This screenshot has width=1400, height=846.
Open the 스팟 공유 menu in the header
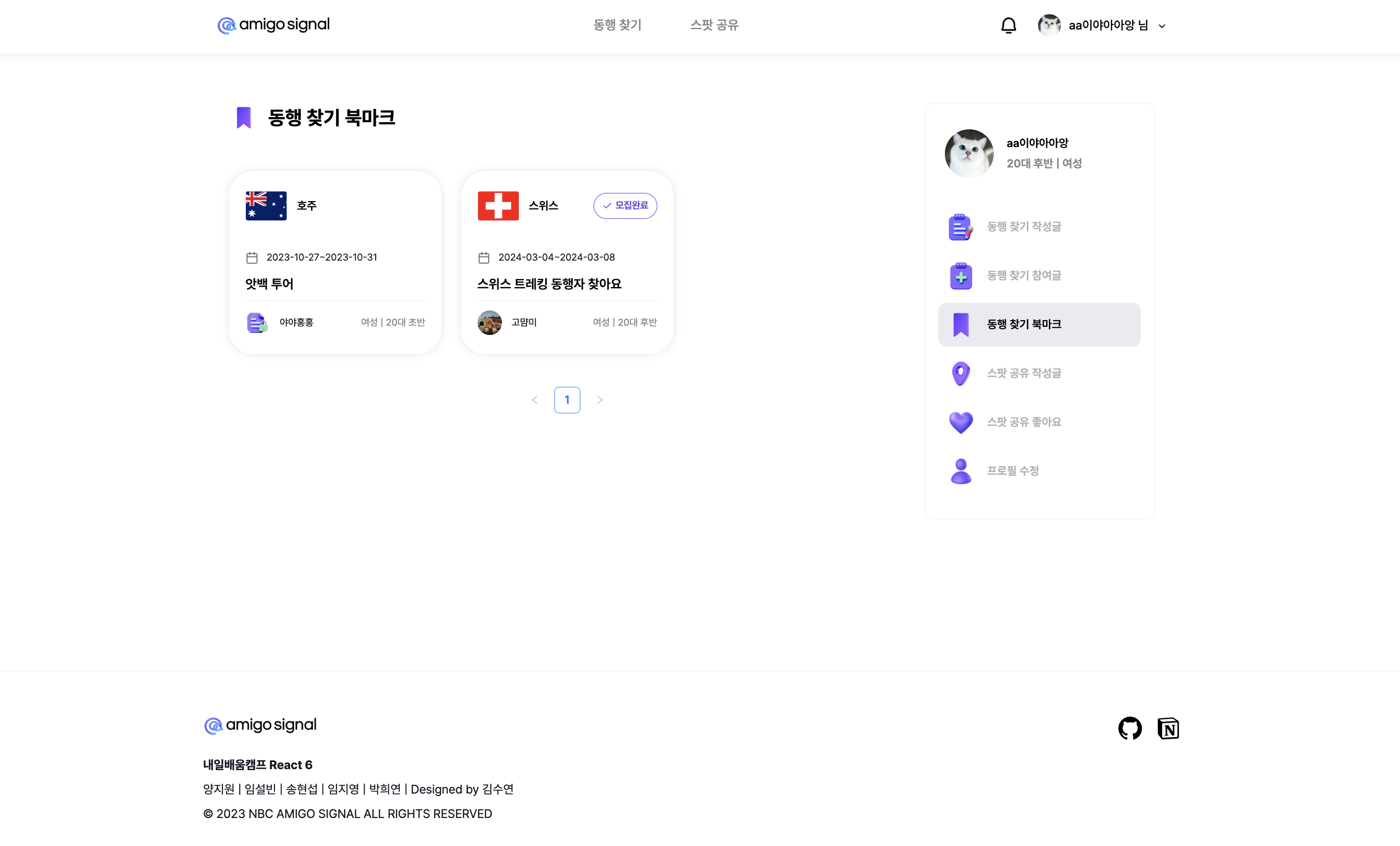coord(715,25)
